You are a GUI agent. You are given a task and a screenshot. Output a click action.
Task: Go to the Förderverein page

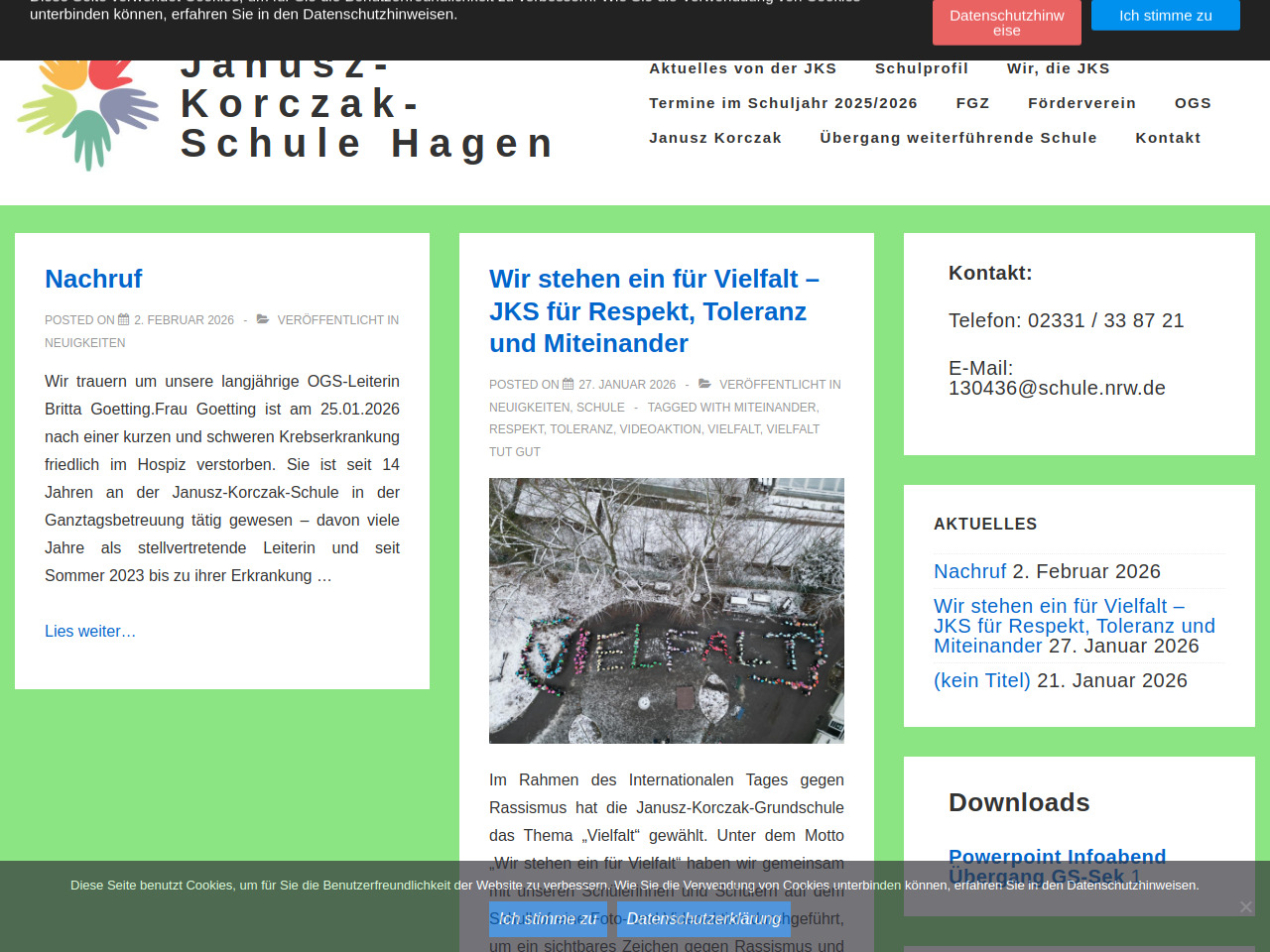click(1081, 103)
